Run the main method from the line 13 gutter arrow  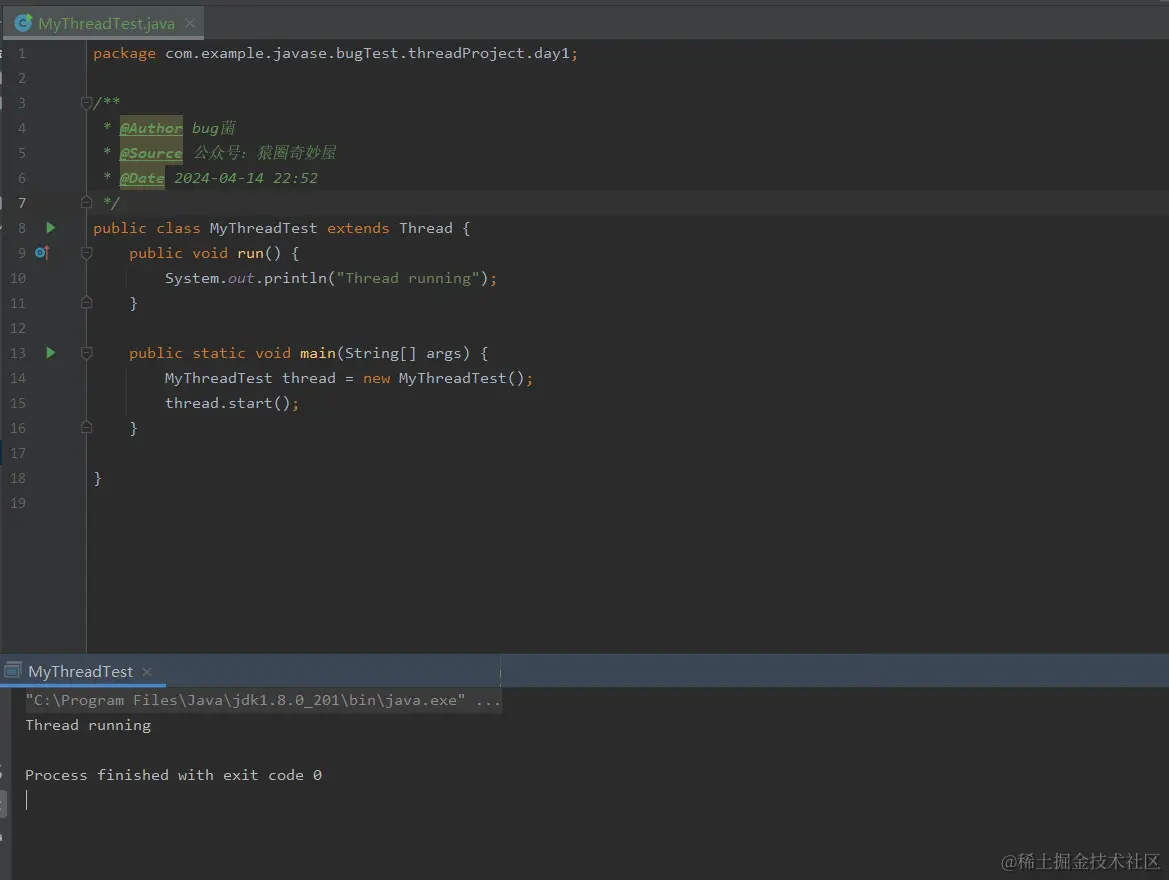tap(51, 353)
